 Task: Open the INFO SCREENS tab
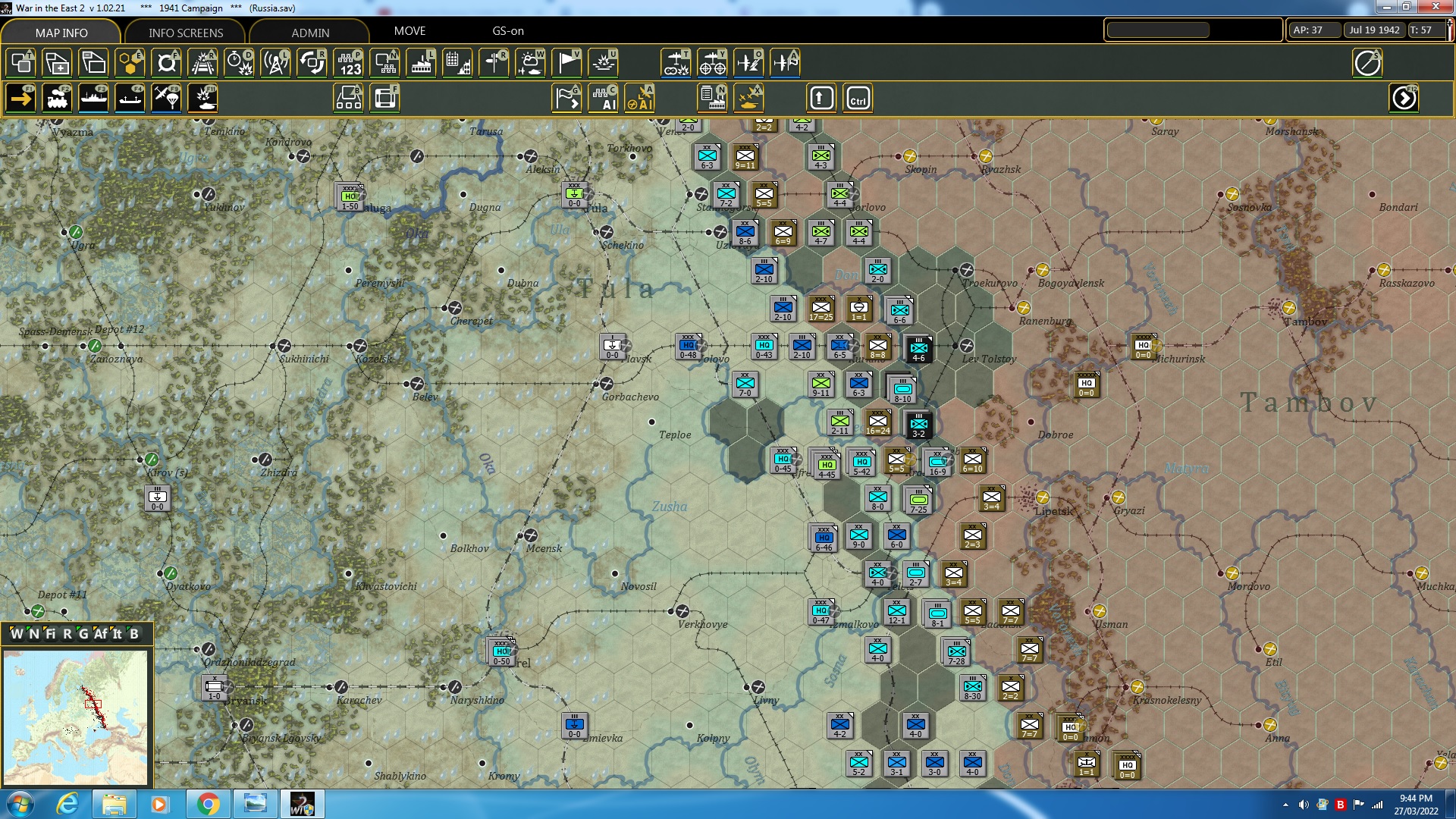tap(186, 33)
